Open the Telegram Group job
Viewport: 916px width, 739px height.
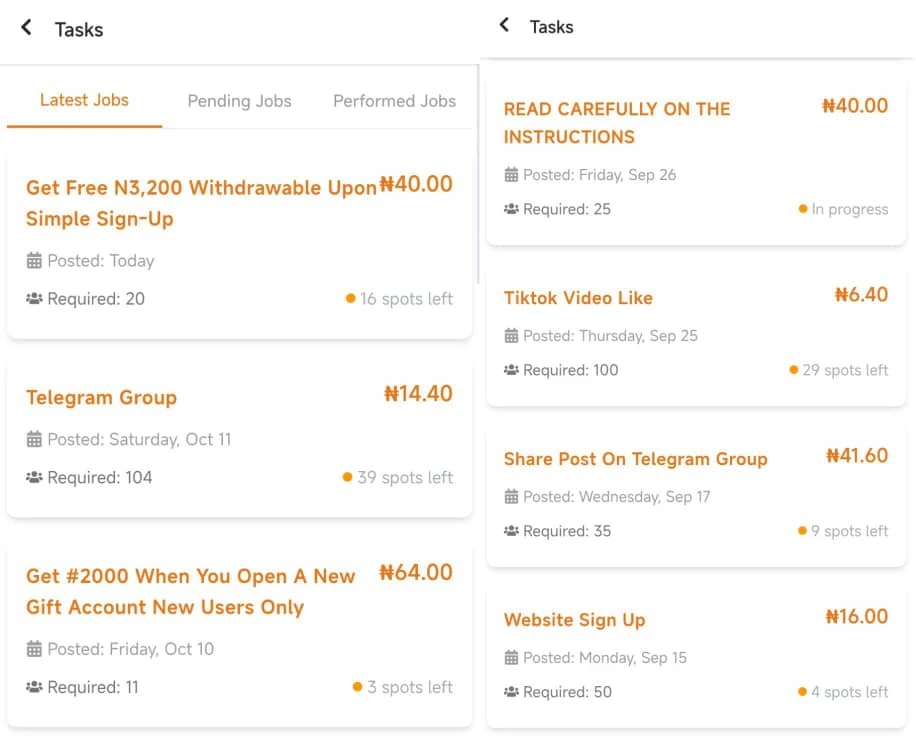[101, 397]
